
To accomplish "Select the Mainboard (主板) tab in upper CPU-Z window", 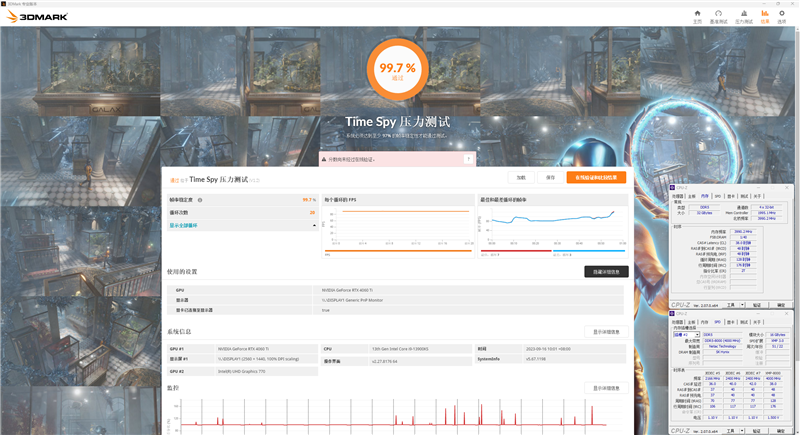I will [x=692, y=196].
